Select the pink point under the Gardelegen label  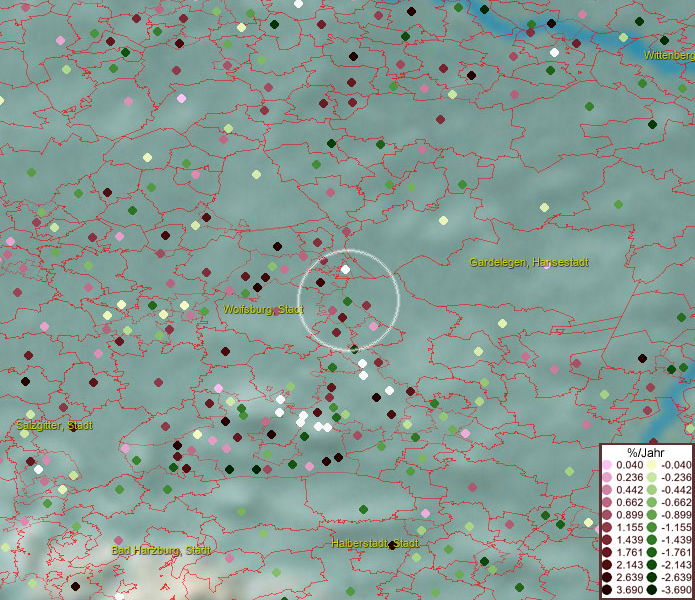click(547, 265)
